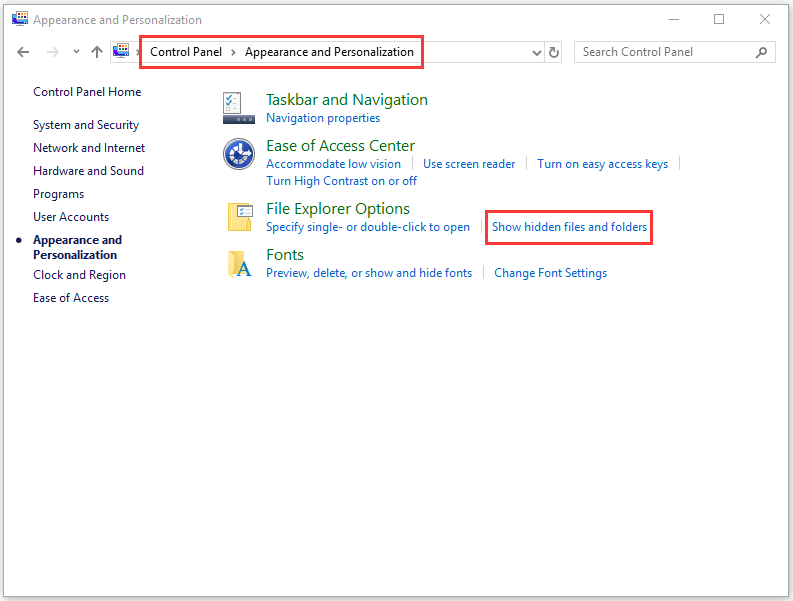The image size is (793, 601).
Task: Open Hardware and Sound category
Action: [x=89, y=171]
